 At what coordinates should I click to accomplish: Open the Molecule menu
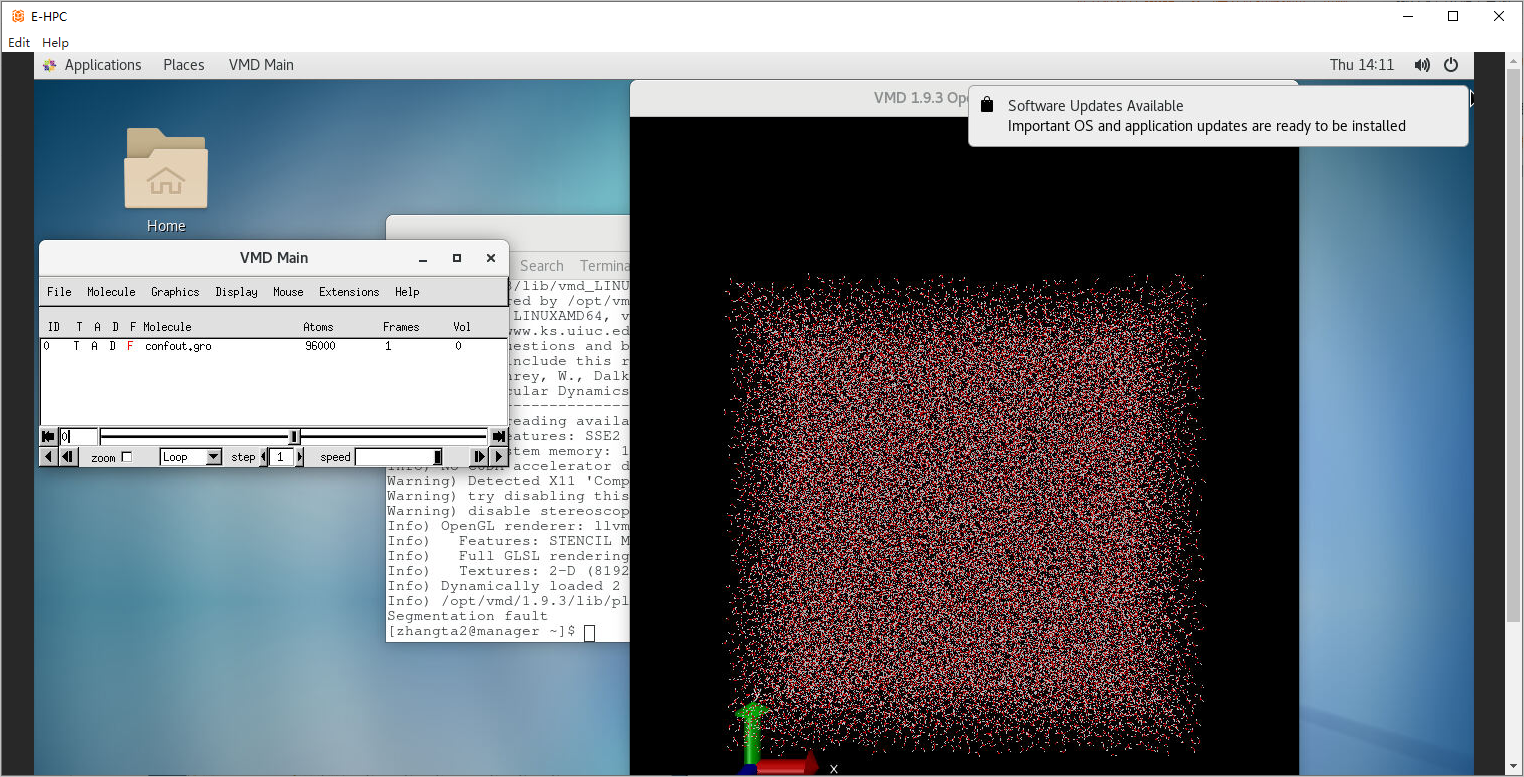click(111, 292)
